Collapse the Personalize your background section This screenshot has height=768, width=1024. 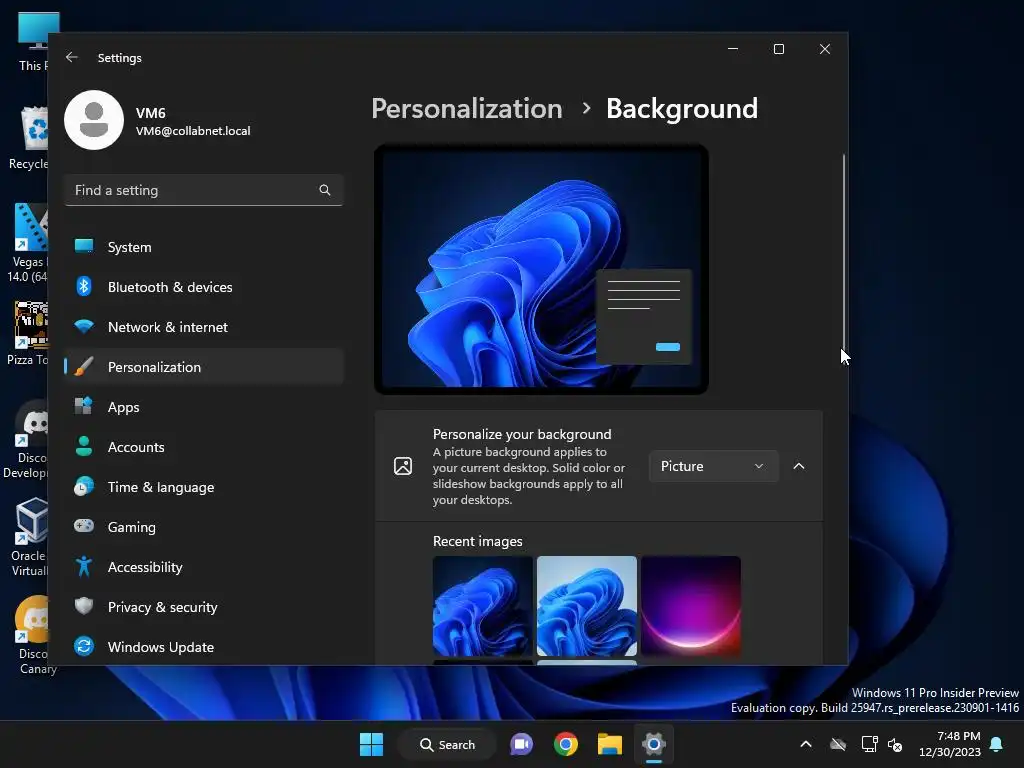point(799,466)
